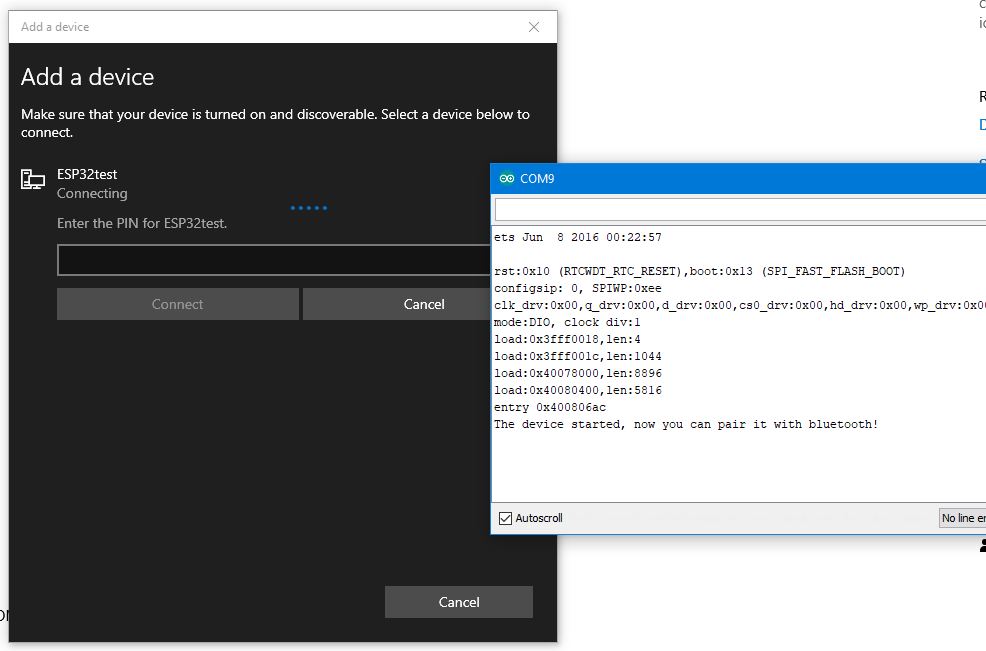
Task: Select the ESP32test device name
Action: click(87, 174)
